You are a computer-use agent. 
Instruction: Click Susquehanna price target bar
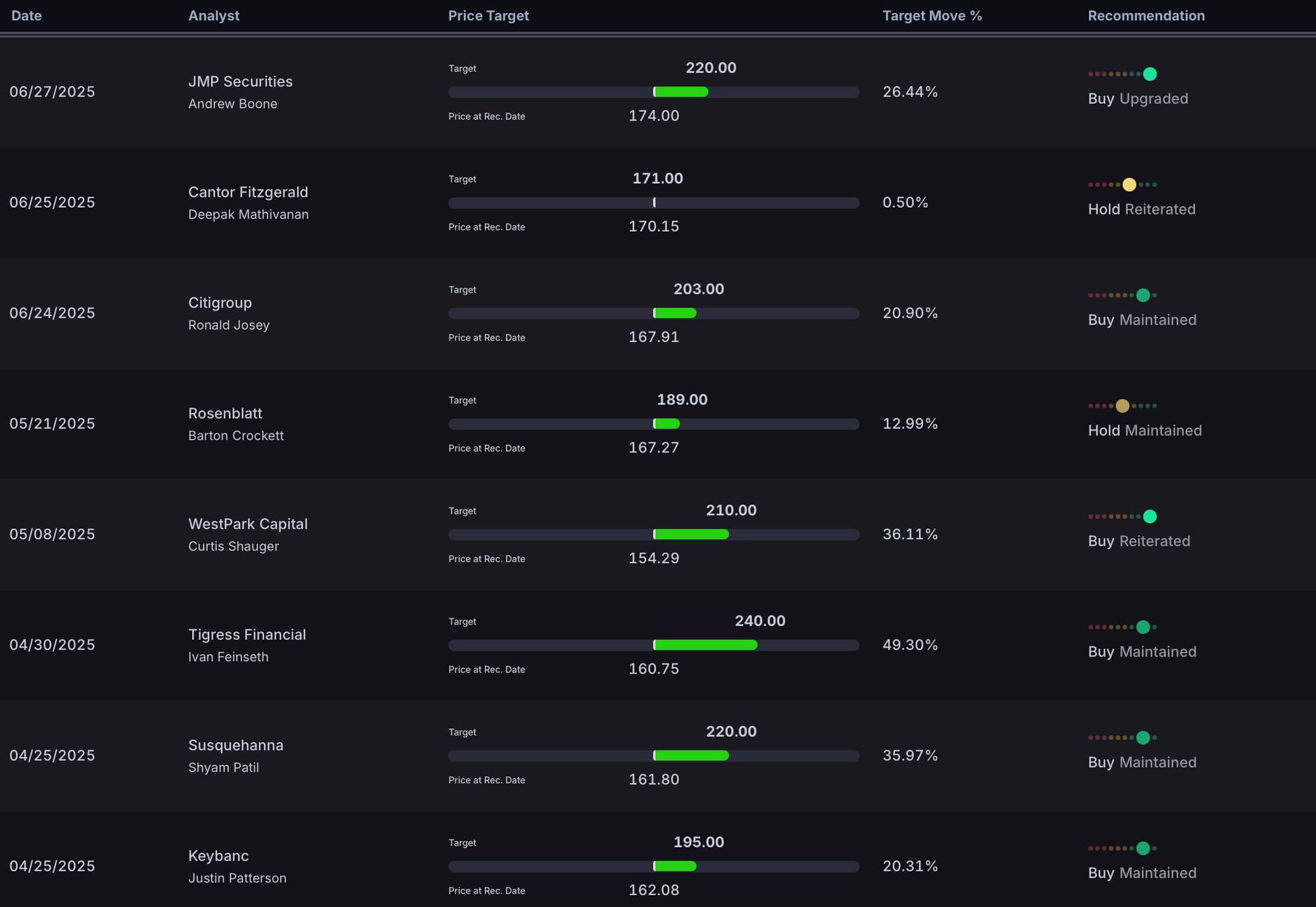coord(653,756)
